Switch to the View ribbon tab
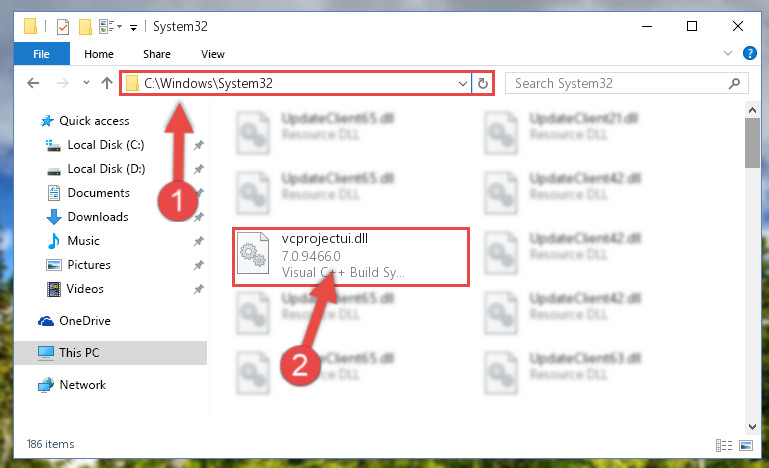The width and height of the screenshot is (769, 468). [213, 54]
